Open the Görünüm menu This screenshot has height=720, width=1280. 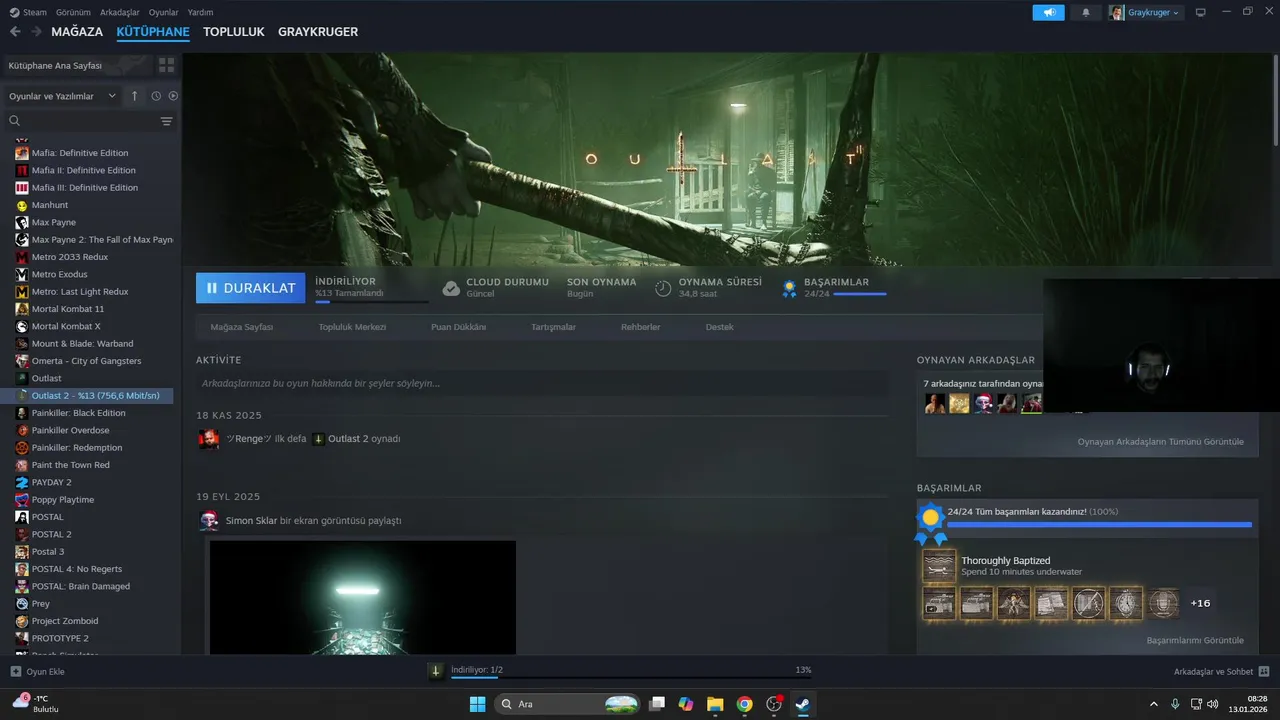coord(74,12)
